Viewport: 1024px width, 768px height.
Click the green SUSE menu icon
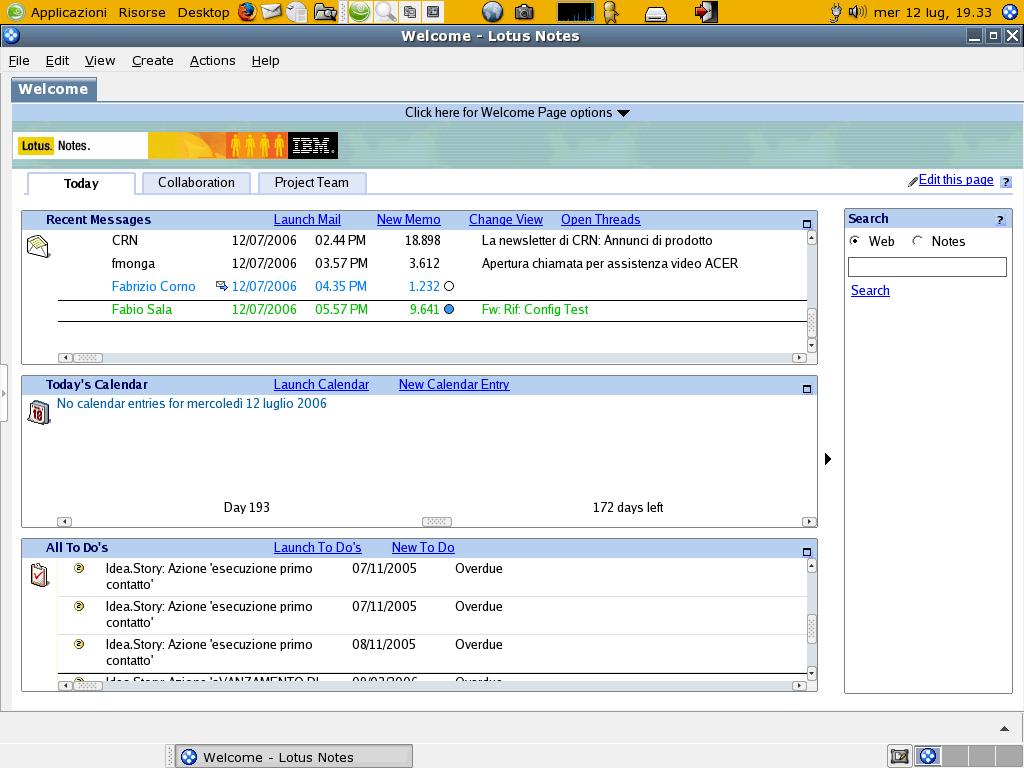[15, 12]
